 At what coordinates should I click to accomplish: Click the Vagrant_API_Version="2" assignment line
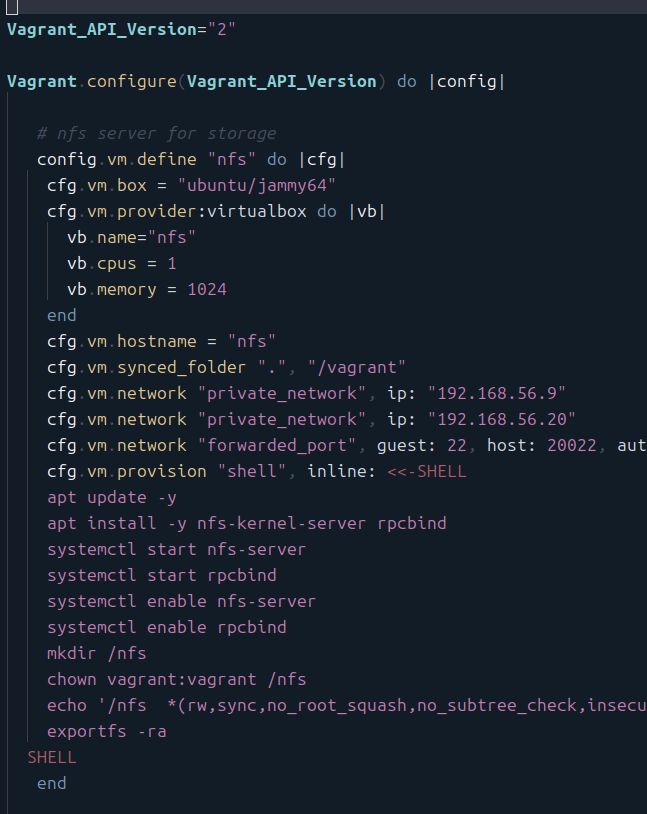pyautogui.click(x=120, y=29)
